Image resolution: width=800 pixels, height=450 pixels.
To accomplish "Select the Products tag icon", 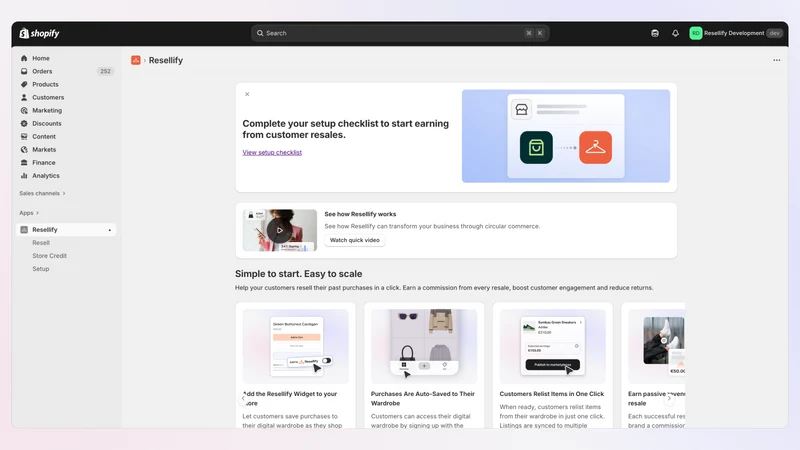I will click(x=24, y=84).
